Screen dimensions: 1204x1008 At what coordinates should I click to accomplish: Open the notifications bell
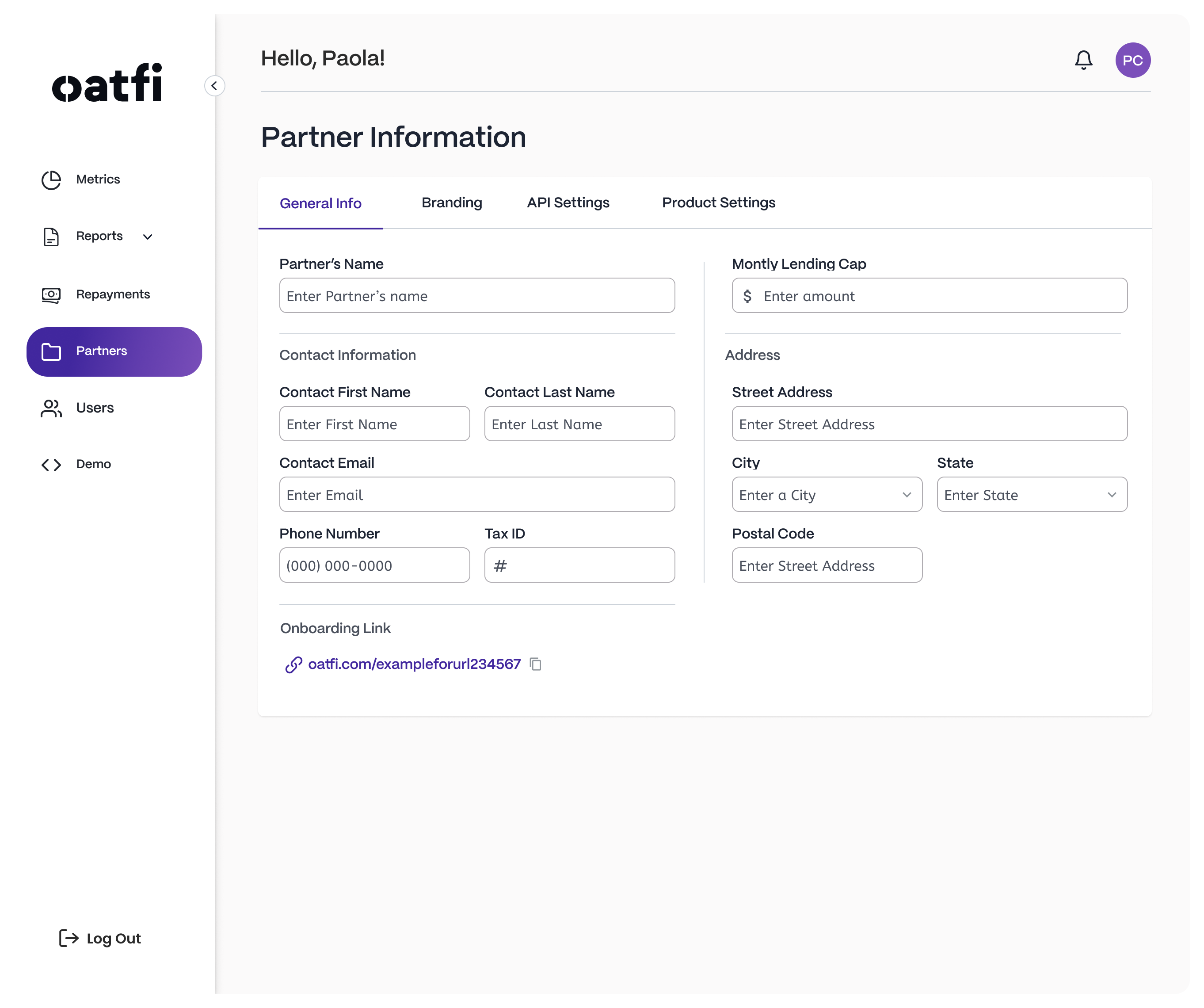(x=1083, y=60)
